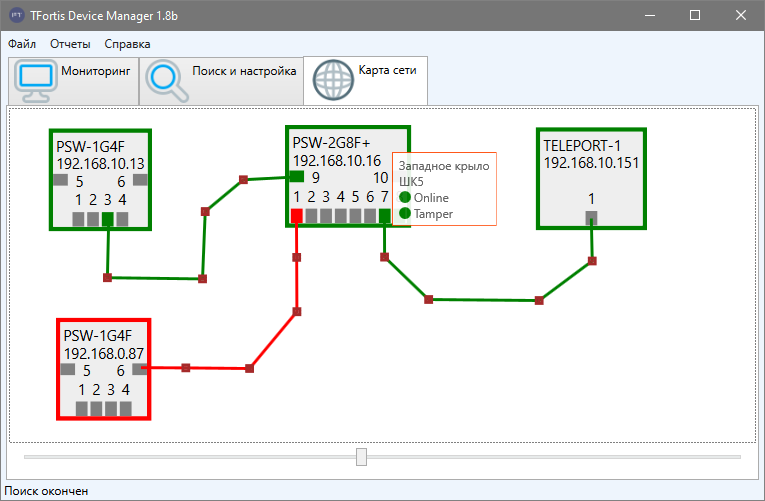Select port 1 on PSW-1G4F 192.168.0.87
This screenshot has width=765, height=501.
(82, 409)
